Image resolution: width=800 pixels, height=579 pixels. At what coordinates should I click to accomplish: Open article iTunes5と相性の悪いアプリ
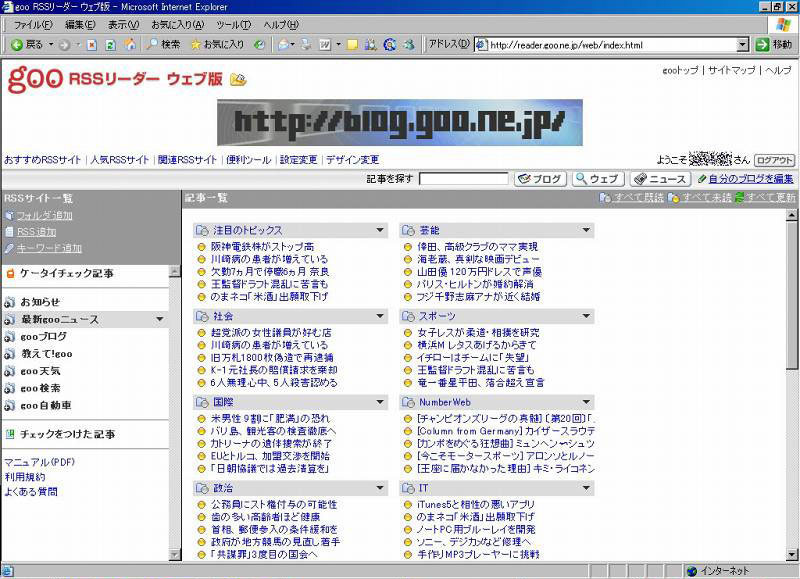pyautogui.click(x=476, y=505)
